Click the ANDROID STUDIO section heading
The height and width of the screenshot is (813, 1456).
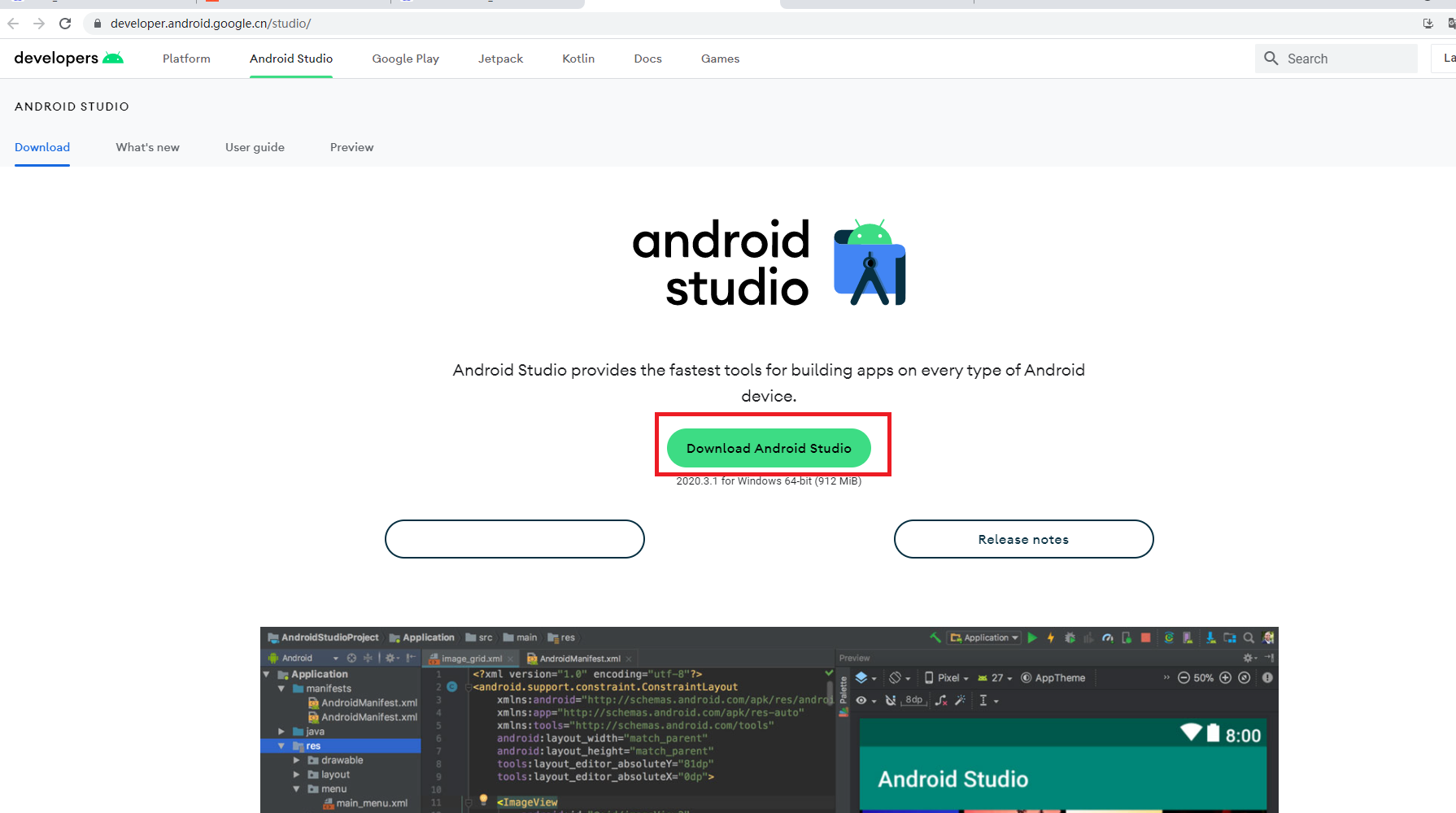click(72, 107)
